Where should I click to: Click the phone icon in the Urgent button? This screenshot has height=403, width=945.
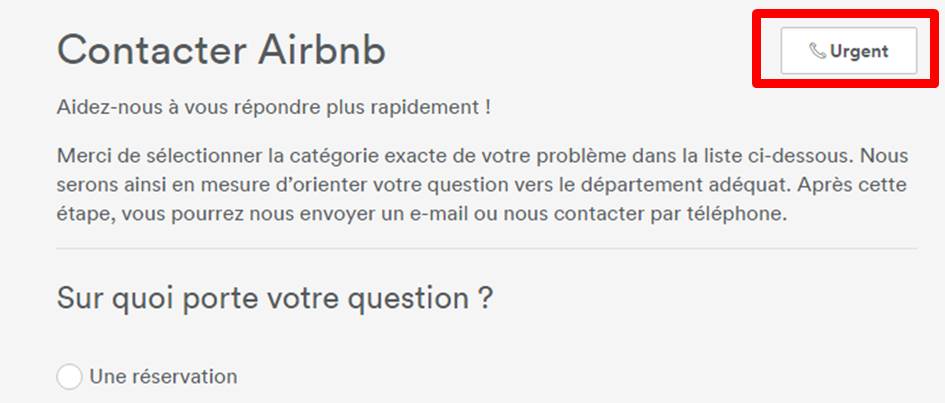(x=817, y=52)
